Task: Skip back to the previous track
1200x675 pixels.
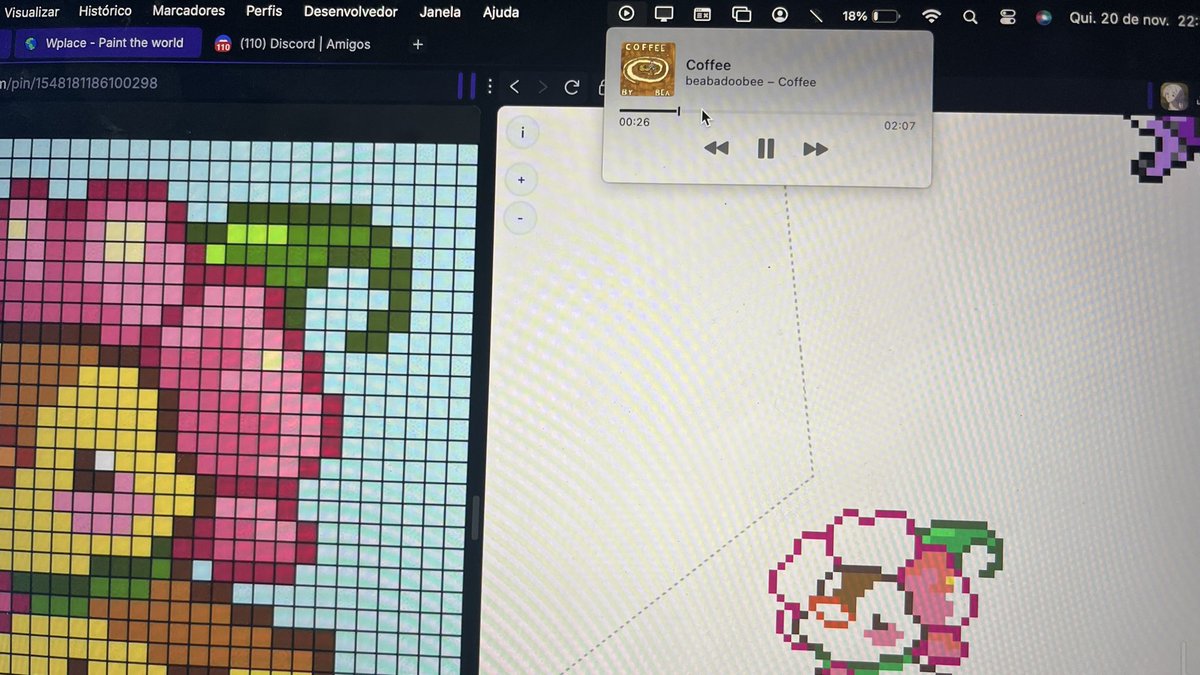Action: click(x=716, y=149)
